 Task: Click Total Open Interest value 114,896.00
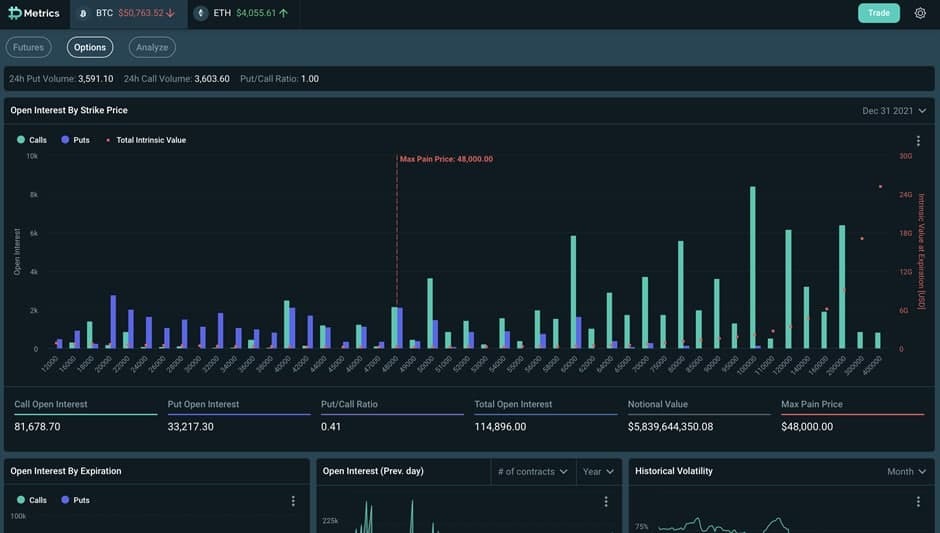[x=501, y=427]
